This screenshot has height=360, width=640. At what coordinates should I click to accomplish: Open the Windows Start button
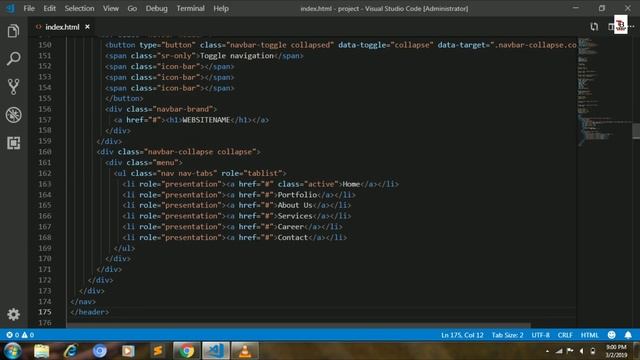point(13,351)
